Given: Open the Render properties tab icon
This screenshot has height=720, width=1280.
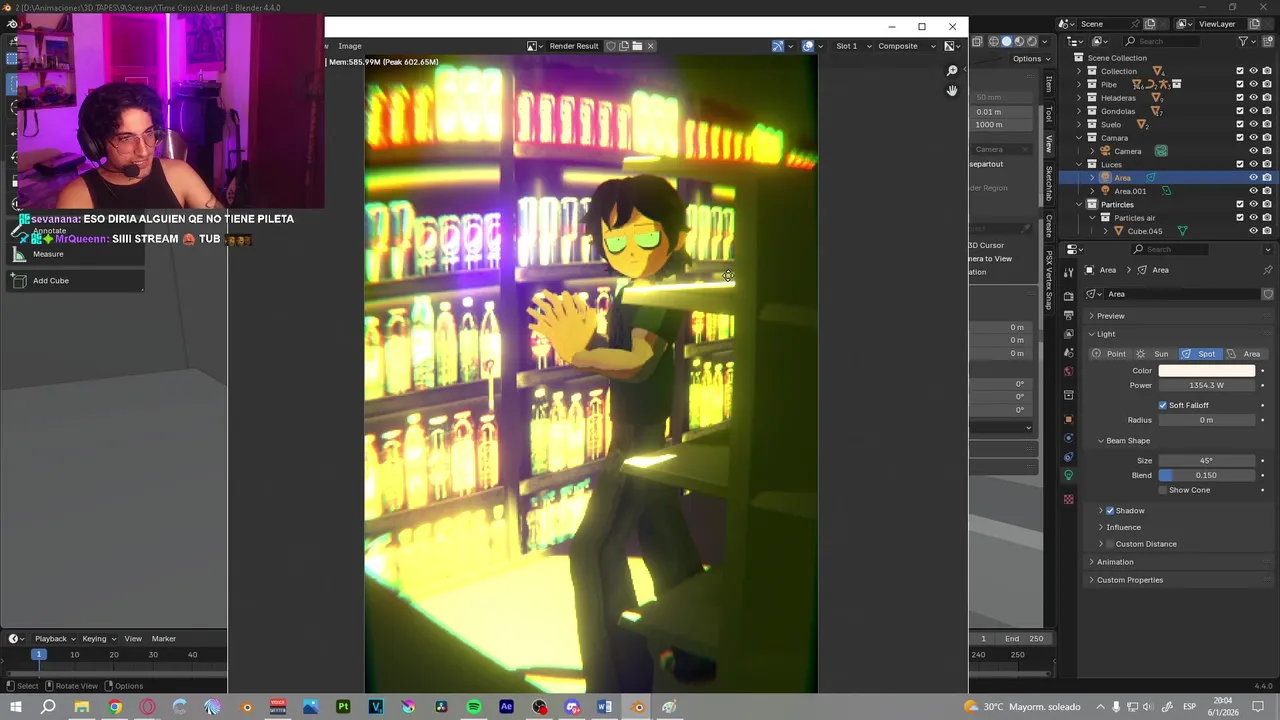Looking at the screenshot, I should [1068, 296].
